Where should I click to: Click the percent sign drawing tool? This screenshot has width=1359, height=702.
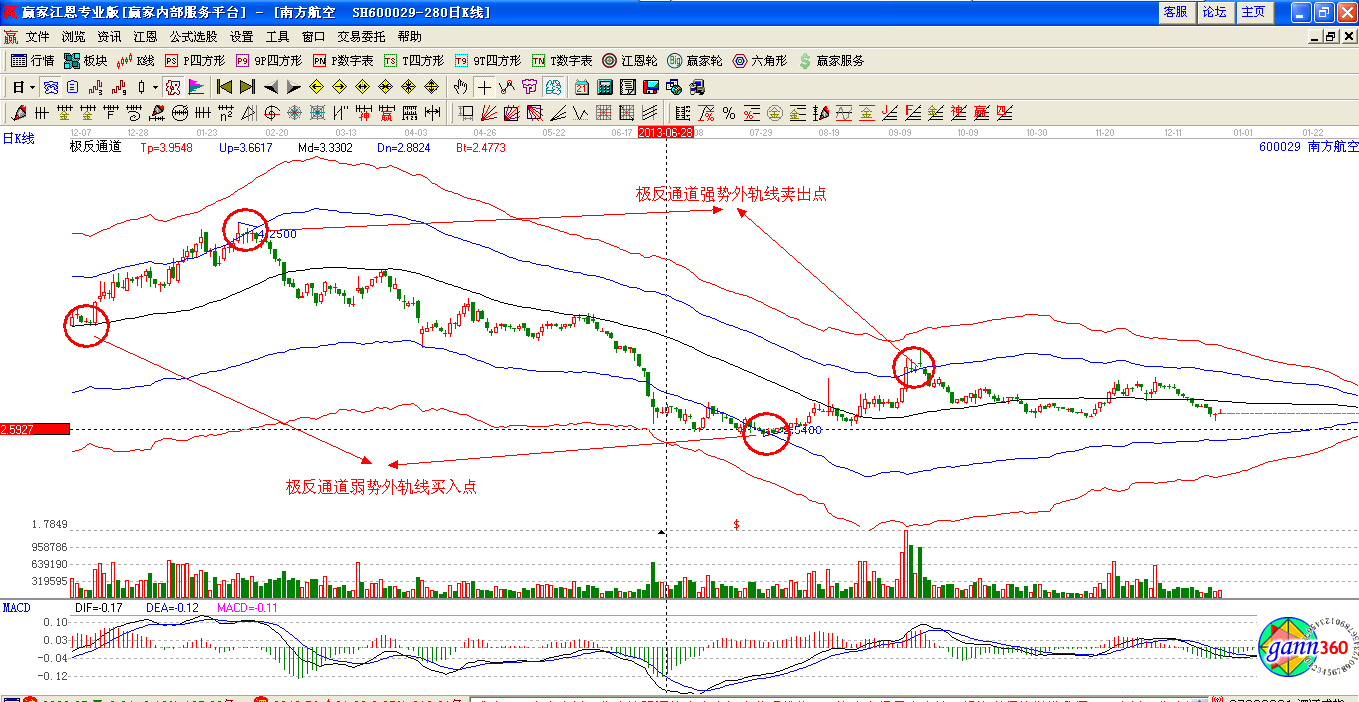coord(729,113)
